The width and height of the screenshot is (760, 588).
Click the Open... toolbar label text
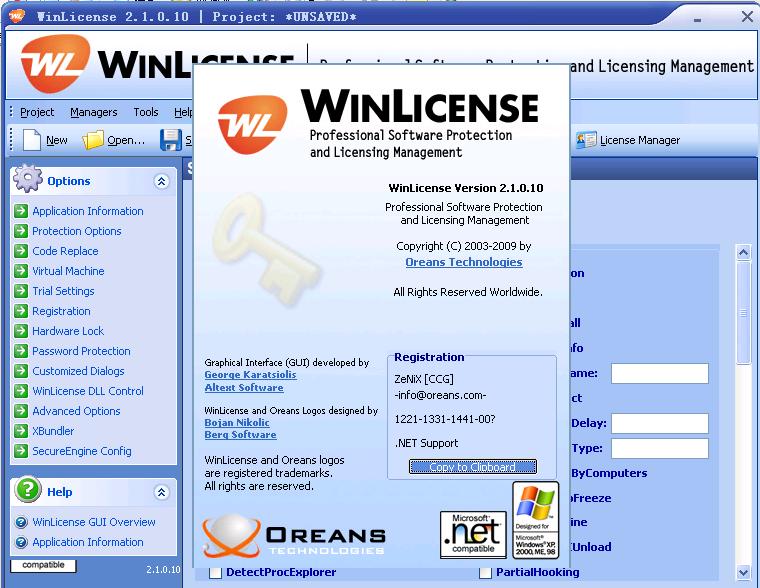(x=126, y=140)
